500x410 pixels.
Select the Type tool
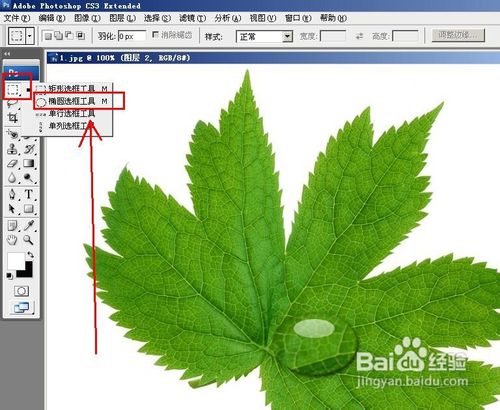click(x=29, y=194)
